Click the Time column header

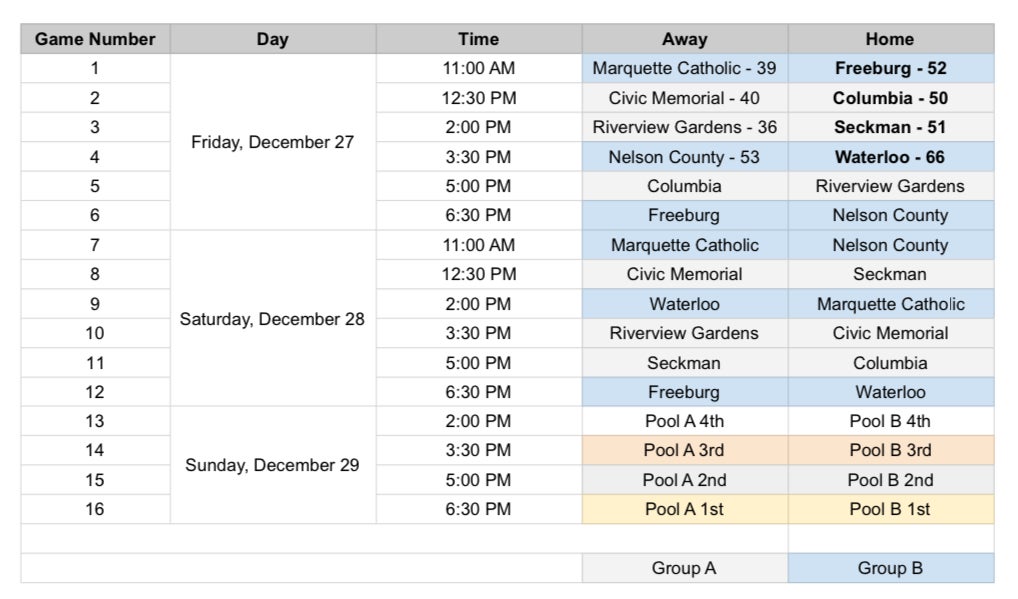coord(478,39)
